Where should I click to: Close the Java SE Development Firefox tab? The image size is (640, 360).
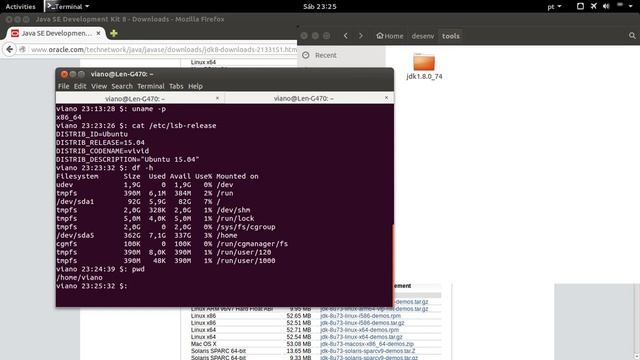click(x=98, y=33)
